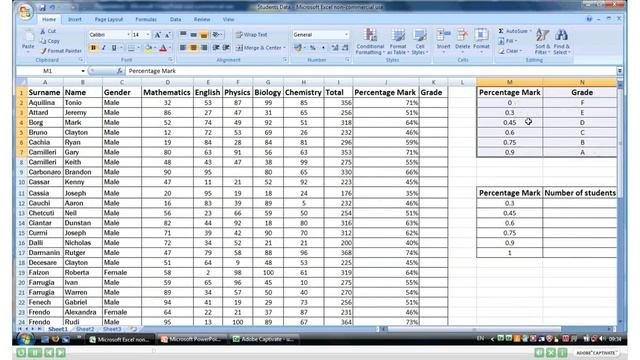Activate the Format Painter brush
Image resolution: width=640 pixels, height=360 pixels.
61,51
